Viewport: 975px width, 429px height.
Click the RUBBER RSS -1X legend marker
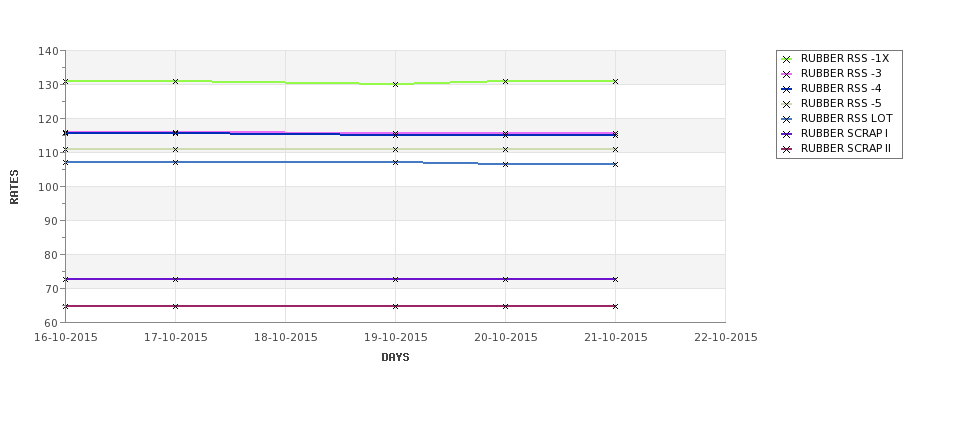pos(787,59)
